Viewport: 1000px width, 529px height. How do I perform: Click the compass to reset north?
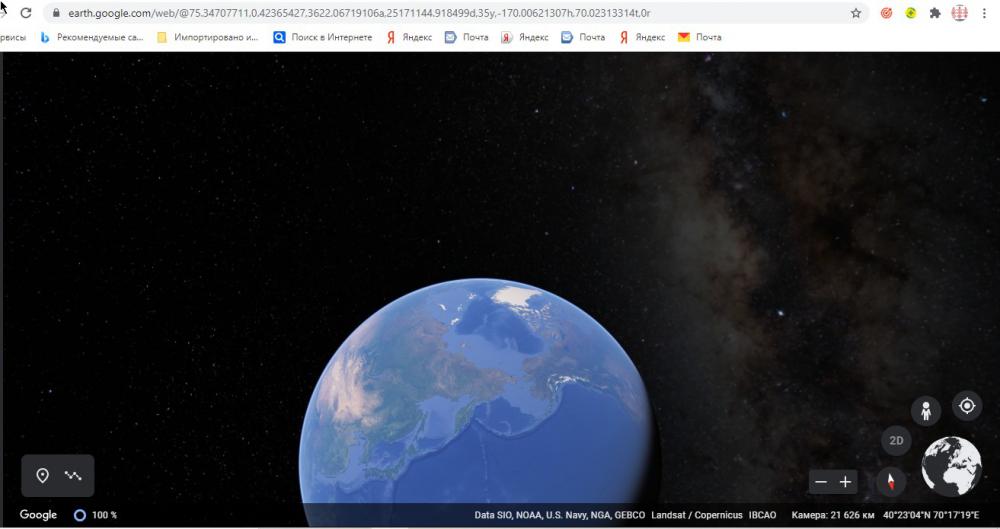(891, 481)
